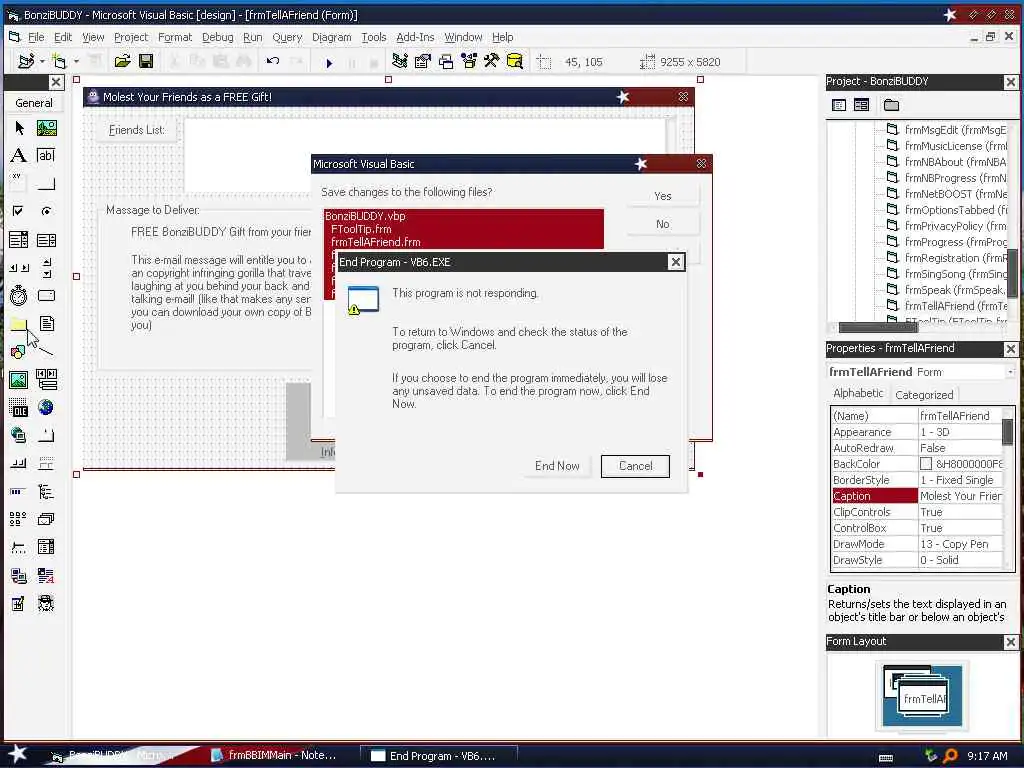Select the TextBox tool (ab| icon)
The image size is (1024, 768).
tap(46, 155)
